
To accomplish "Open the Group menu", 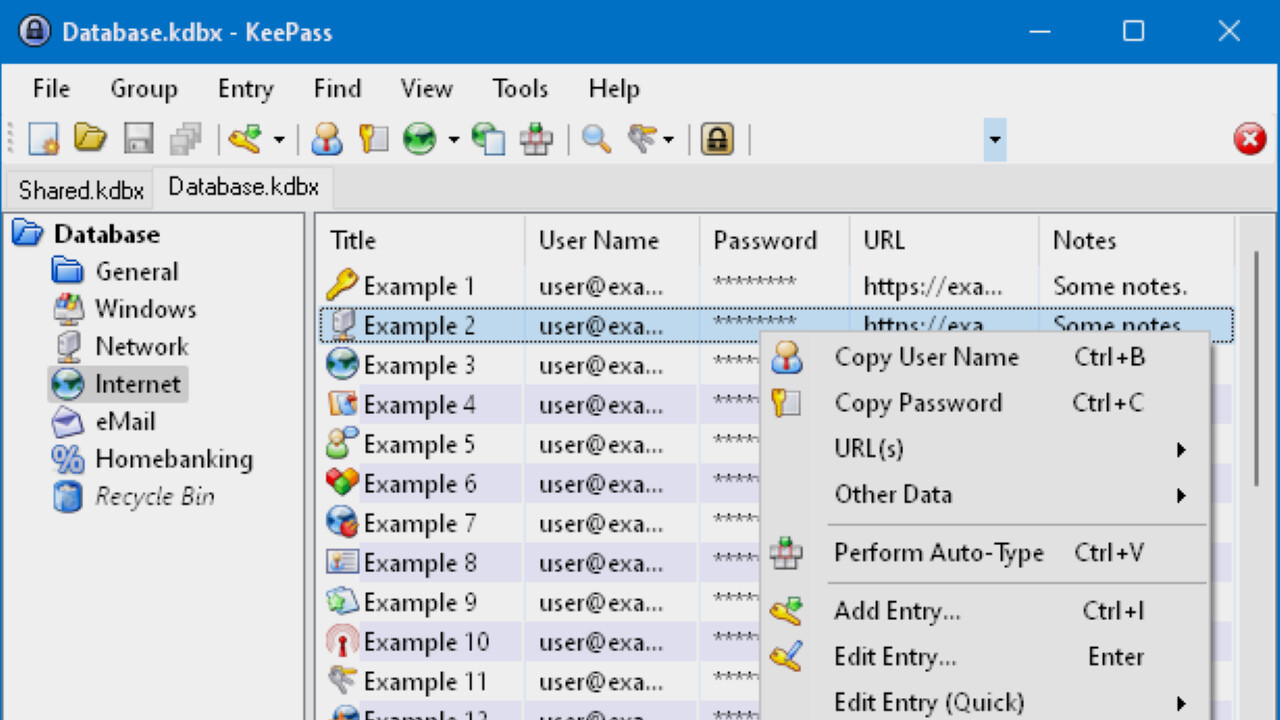I will (144, 89).
